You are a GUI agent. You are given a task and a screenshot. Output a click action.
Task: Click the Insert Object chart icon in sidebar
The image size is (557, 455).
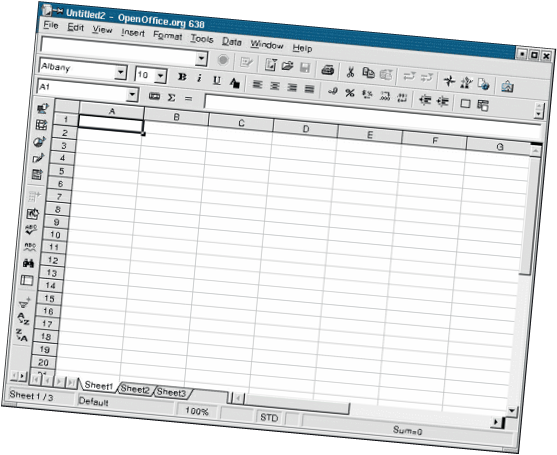click(x=39, y=142)
